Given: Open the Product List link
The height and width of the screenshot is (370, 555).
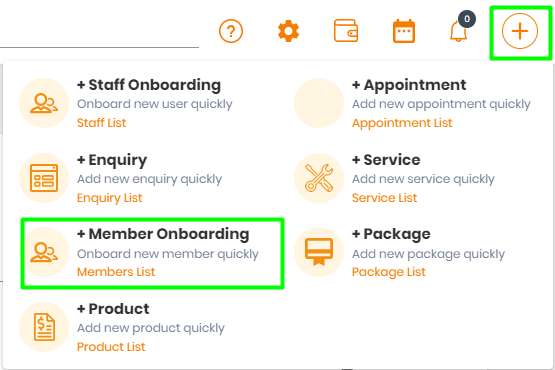Looking at the screenshot, I should pos(111,347).
